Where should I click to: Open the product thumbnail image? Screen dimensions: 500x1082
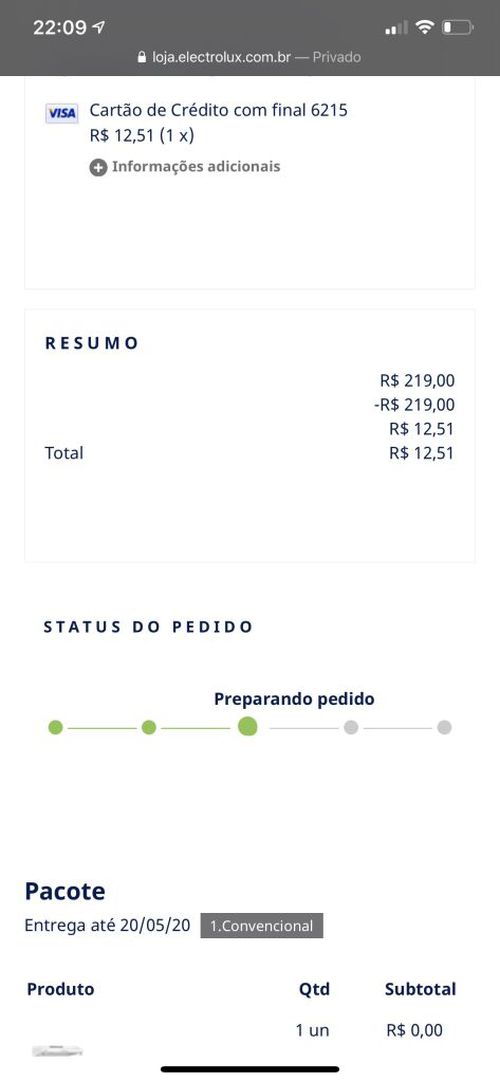pos(57,1051)
